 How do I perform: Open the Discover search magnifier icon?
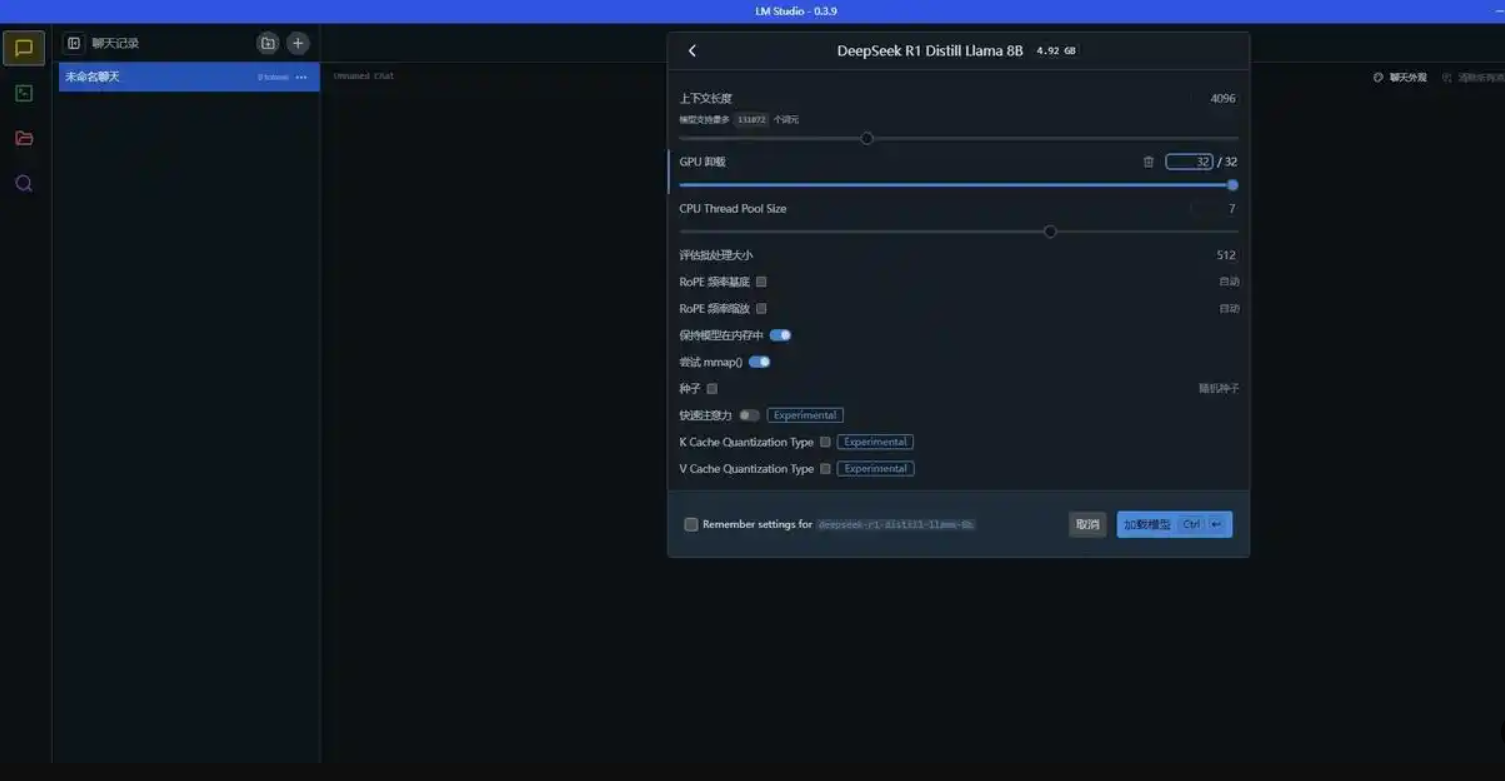[x=24, y=183]
